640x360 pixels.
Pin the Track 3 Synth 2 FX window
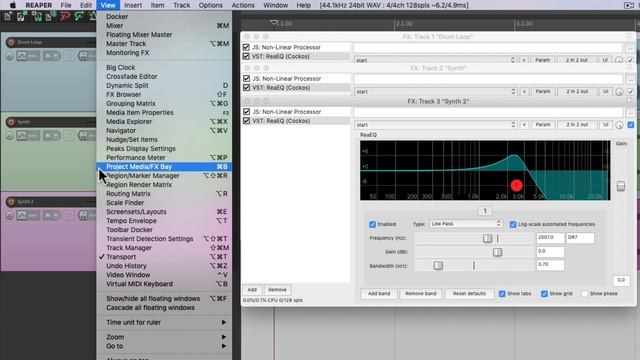click(x=629, y=101)
